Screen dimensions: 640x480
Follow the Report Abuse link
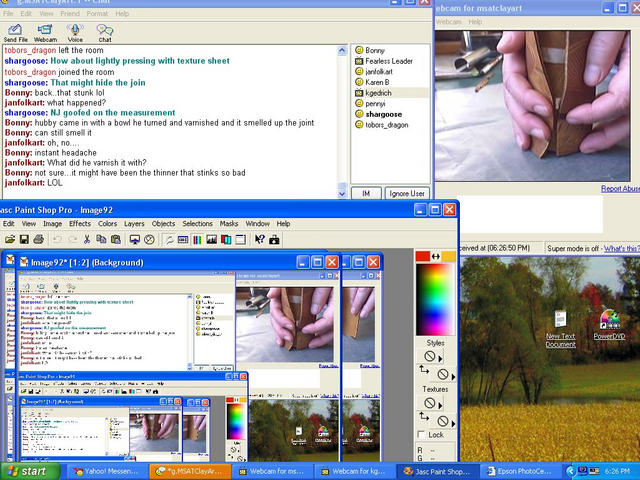click(620, 189)
